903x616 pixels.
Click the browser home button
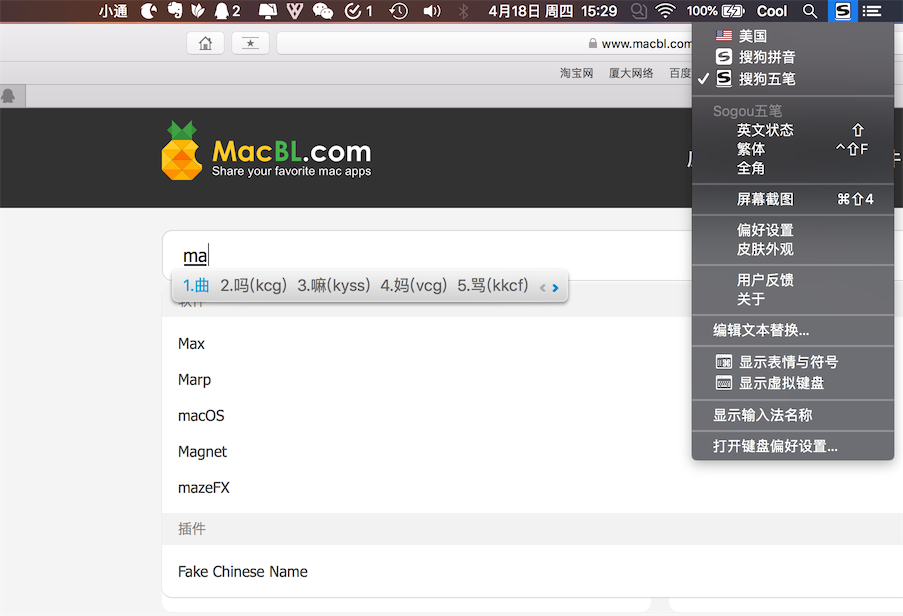click(x=206, y=43)
